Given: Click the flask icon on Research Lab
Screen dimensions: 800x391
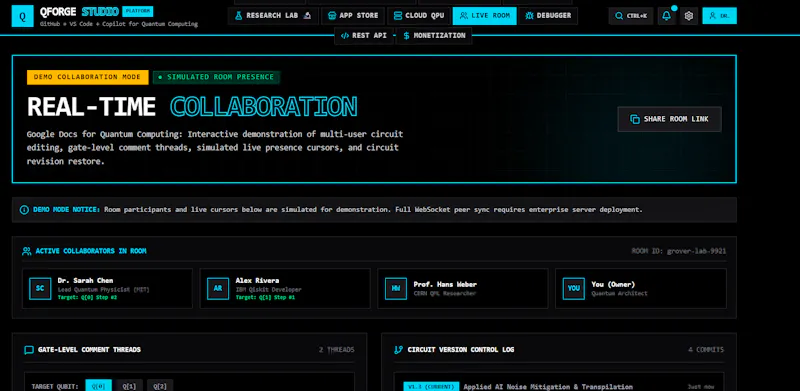Looking at the screenshot, I should [238, 16].
